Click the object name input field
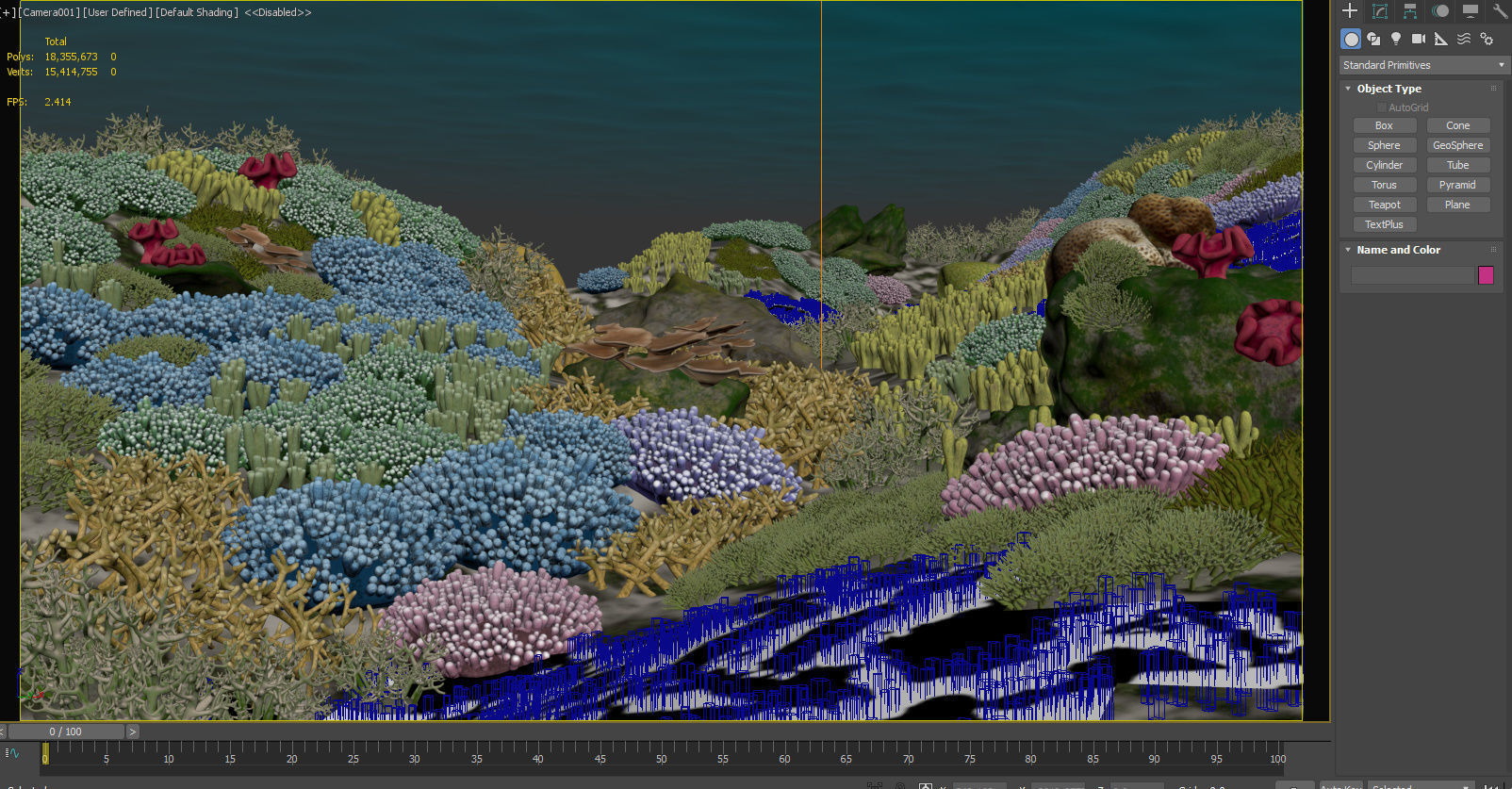This screenshot has width=1512, height=789. (x=1412, y=275)
